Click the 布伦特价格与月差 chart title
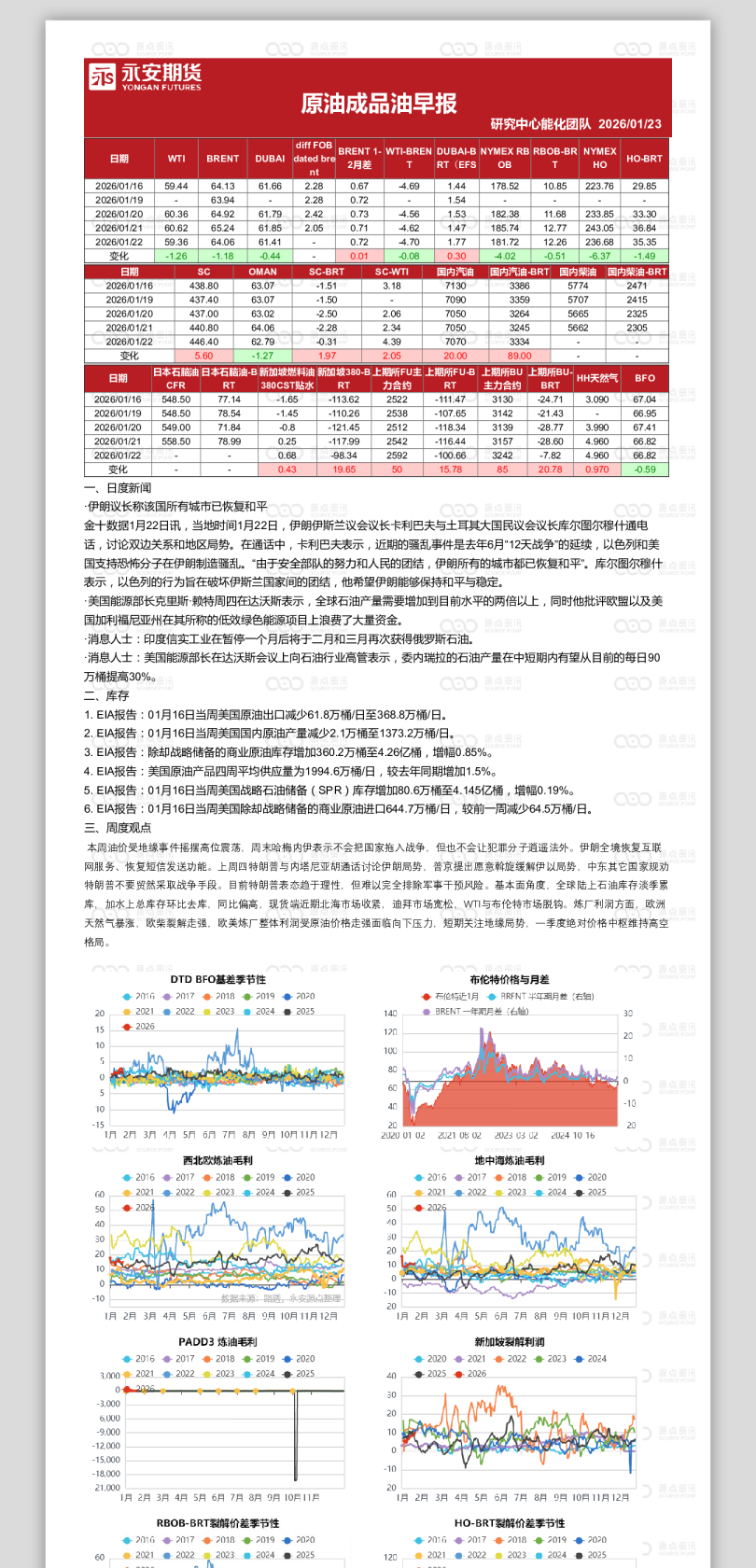Viewport: 756px width, 1568px height. pyautogui.click(x=509, y=979)
